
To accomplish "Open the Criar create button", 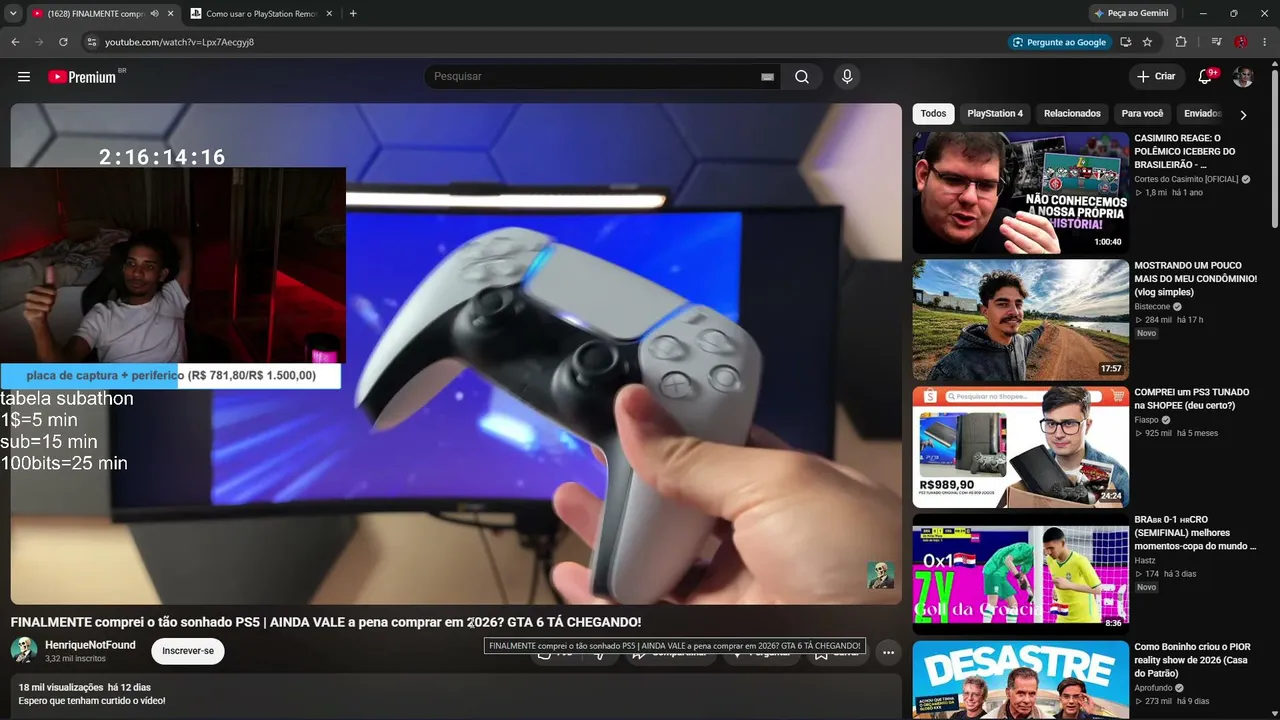I will [x=1156, y=77].
